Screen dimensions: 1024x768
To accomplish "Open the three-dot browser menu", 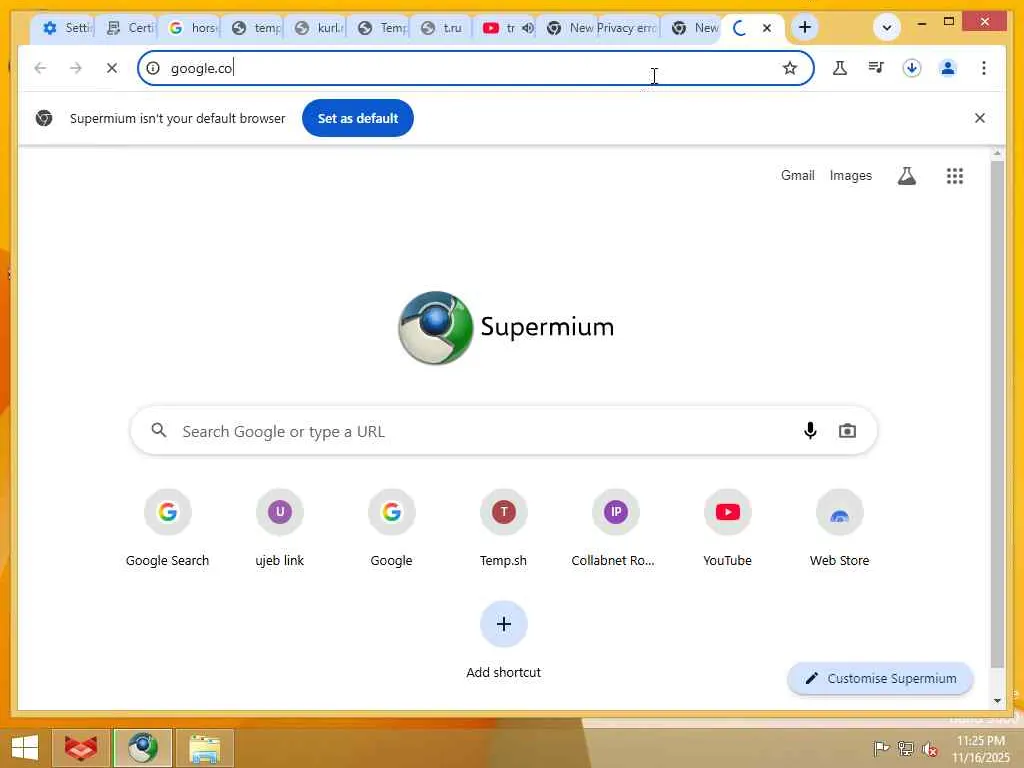I will [x=984, y=68].
